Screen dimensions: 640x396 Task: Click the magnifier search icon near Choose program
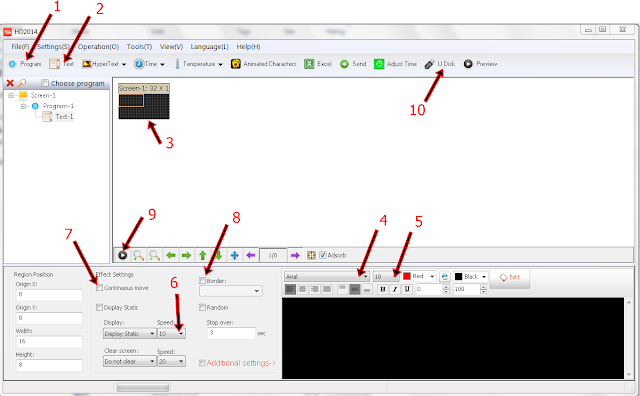coord(22,83)
